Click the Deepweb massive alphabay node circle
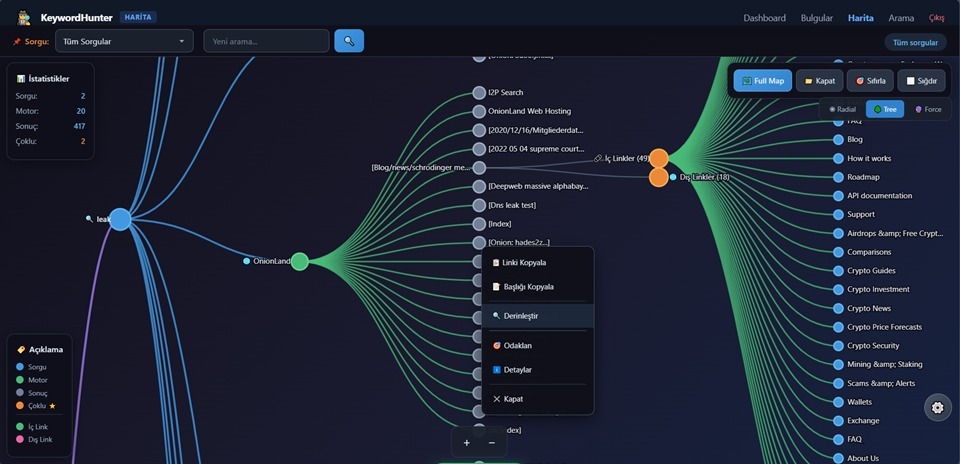This screenshot has height=464, width=960. [479, 186]
